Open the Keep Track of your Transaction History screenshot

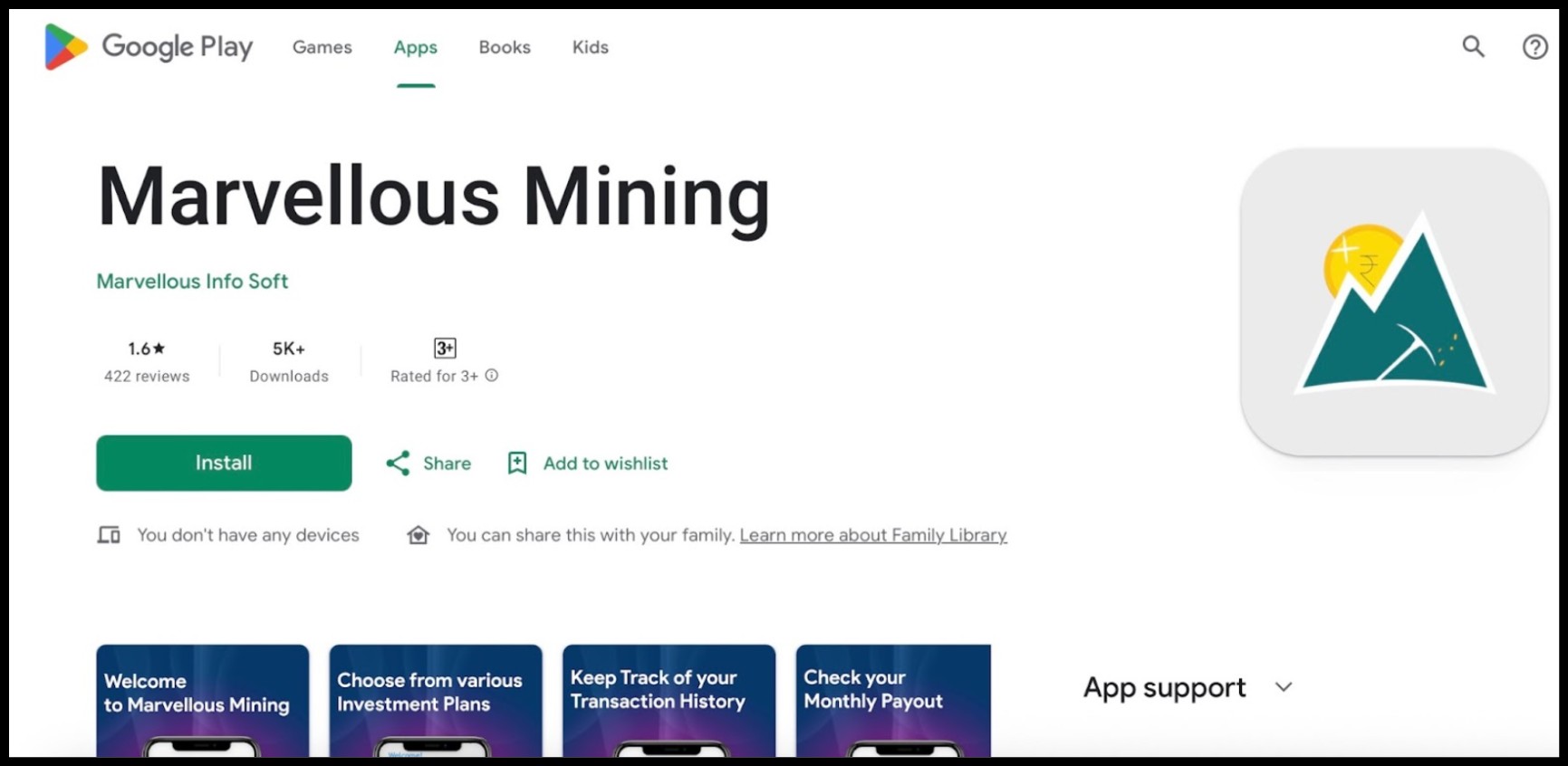click(x=669, y=701)
